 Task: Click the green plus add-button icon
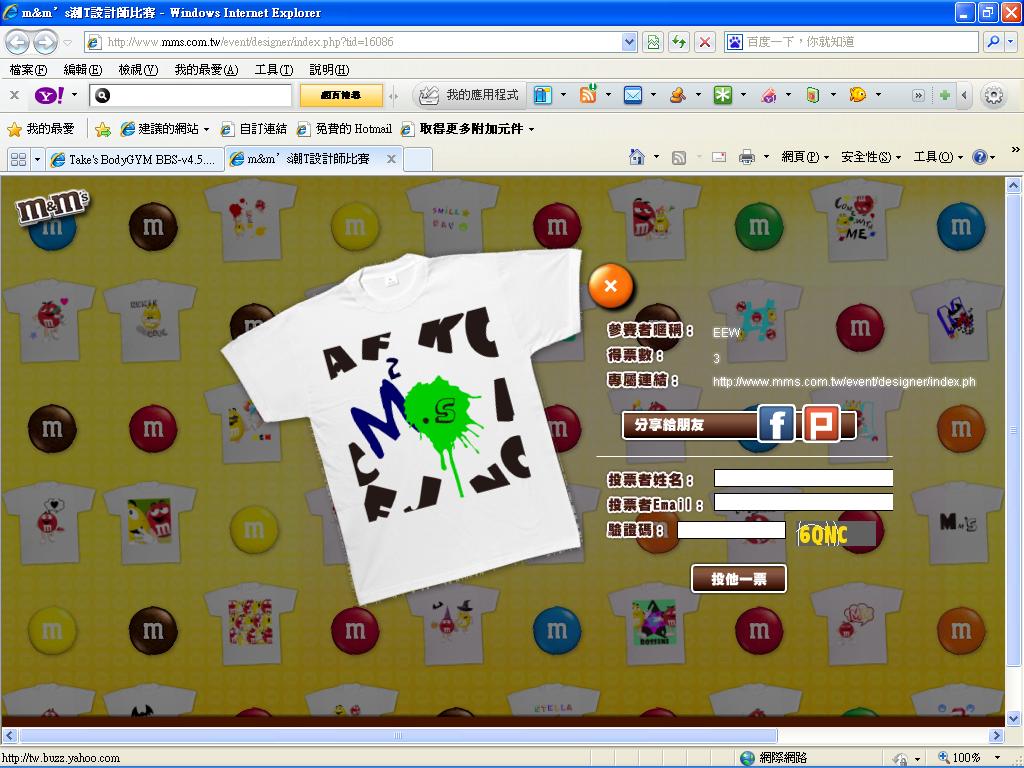[944, 95]
